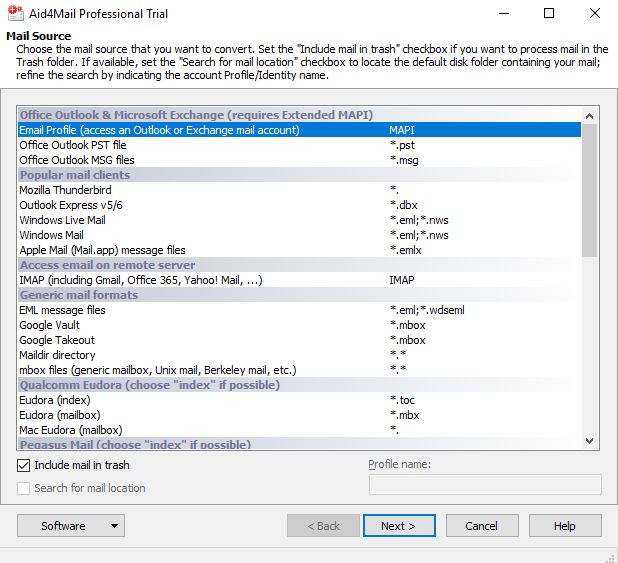Select Google Vault mbox source
The height and width of the screenshot is (563, 618).
[x=299, y=325]
